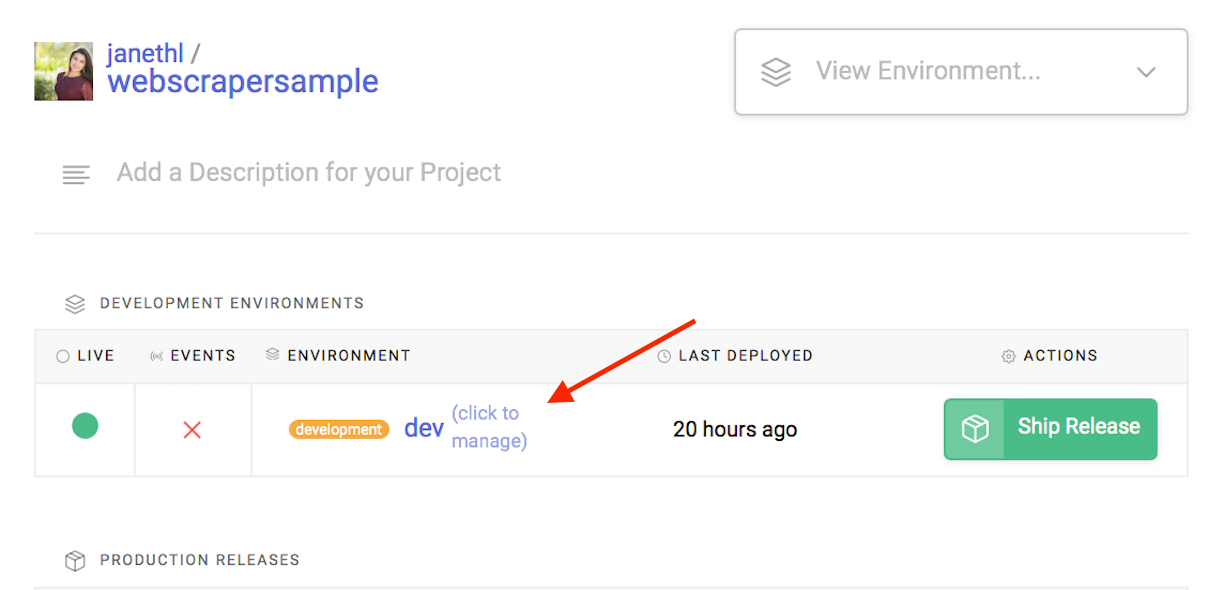Viewport: 1220px width, 590px height.
Task: Open the dev environment link
Action: click(x=424, y=428)
